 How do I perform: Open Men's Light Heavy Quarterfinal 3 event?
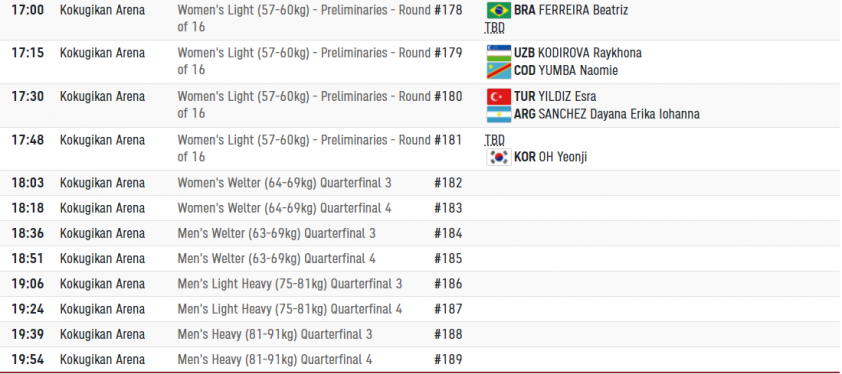289,284
